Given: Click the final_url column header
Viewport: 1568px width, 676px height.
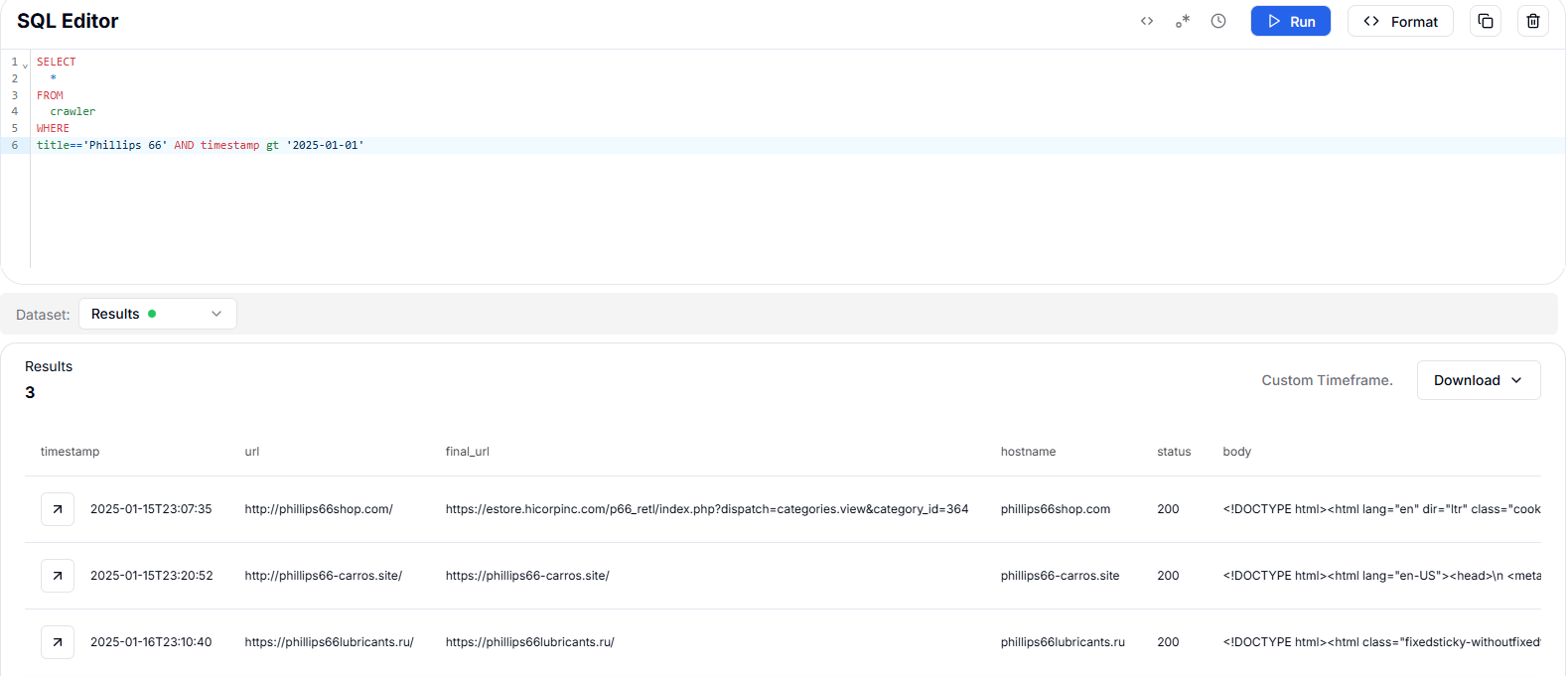Looking at the screenshot, I should 468,452.
